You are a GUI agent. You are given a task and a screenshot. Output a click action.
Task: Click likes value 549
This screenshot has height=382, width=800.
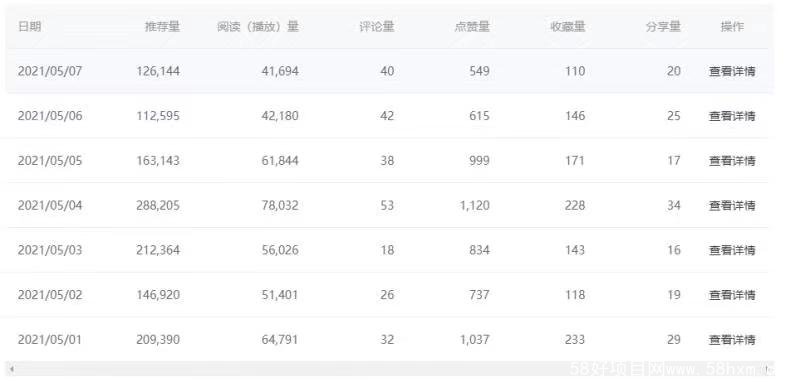480,71
